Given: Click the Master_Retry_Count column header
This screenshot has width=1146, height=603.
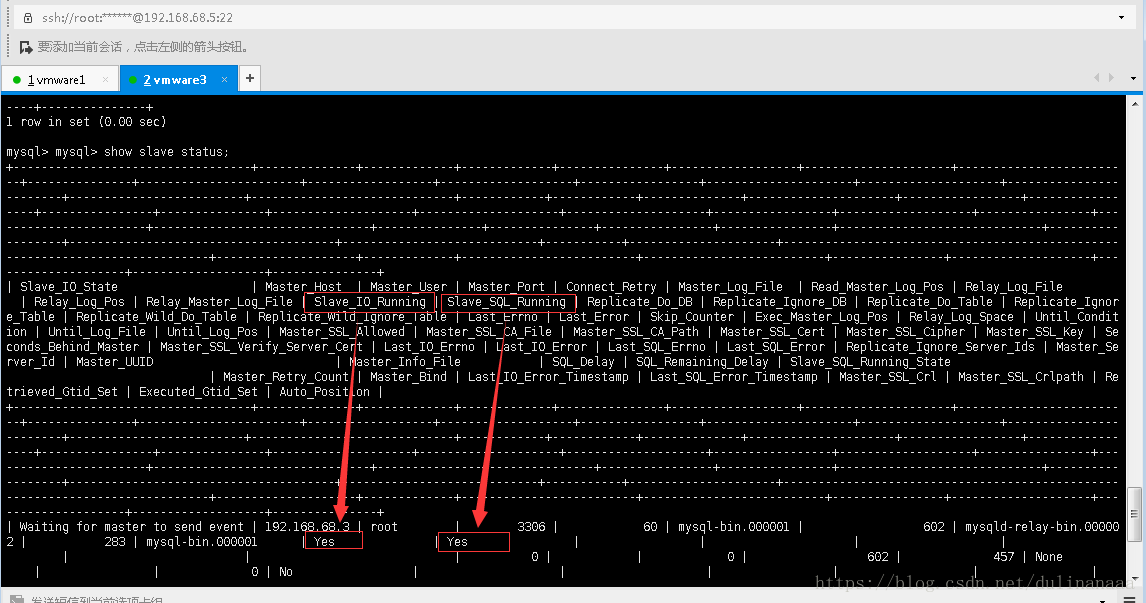Looking at the screenshot, I should [x=286, y=376].
